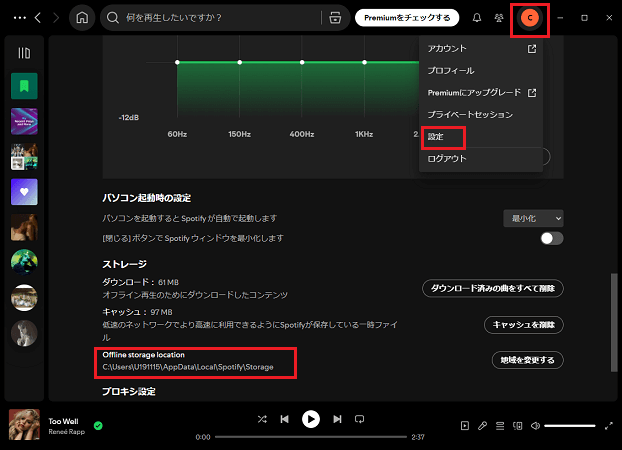Open the purple Liked Songs heart thumbnail

tap(24, 192)
